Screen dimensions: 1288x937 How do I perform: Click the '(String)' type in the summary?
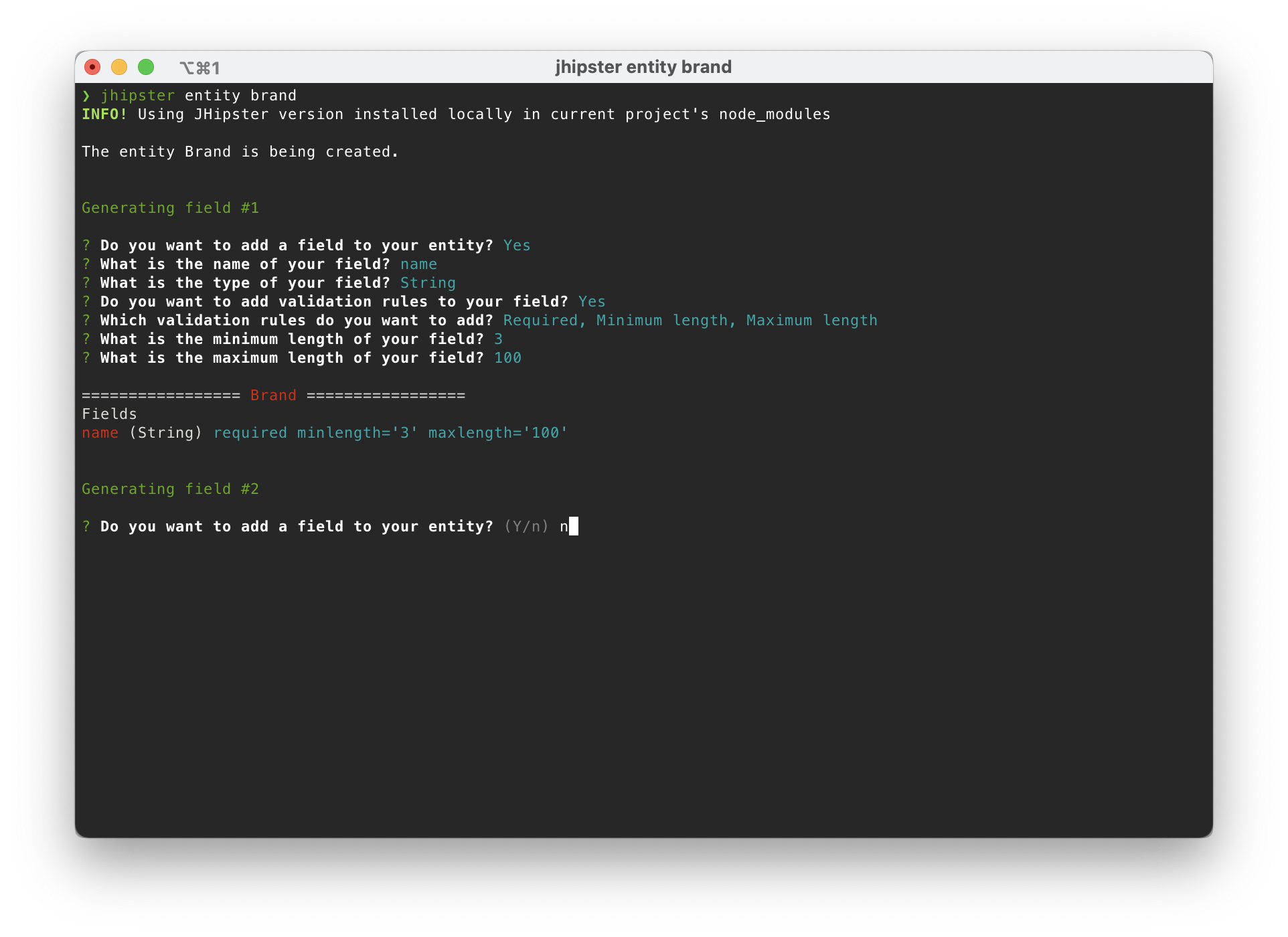[165, 433]
